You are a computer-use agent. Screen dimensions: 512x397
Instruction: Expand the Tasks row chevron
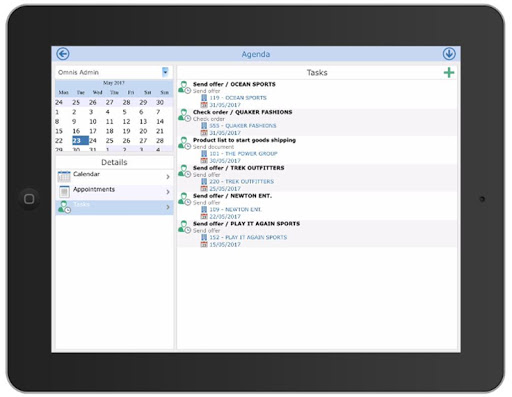click(x=168, y=207)
